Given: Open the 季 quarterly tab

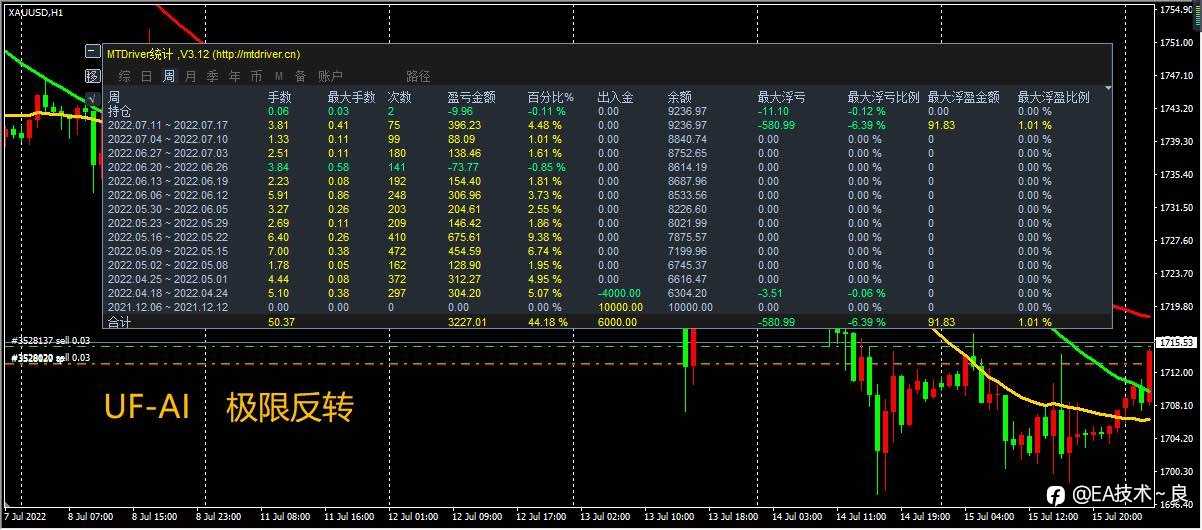Looking at the screenshot, I should [212, 76].
